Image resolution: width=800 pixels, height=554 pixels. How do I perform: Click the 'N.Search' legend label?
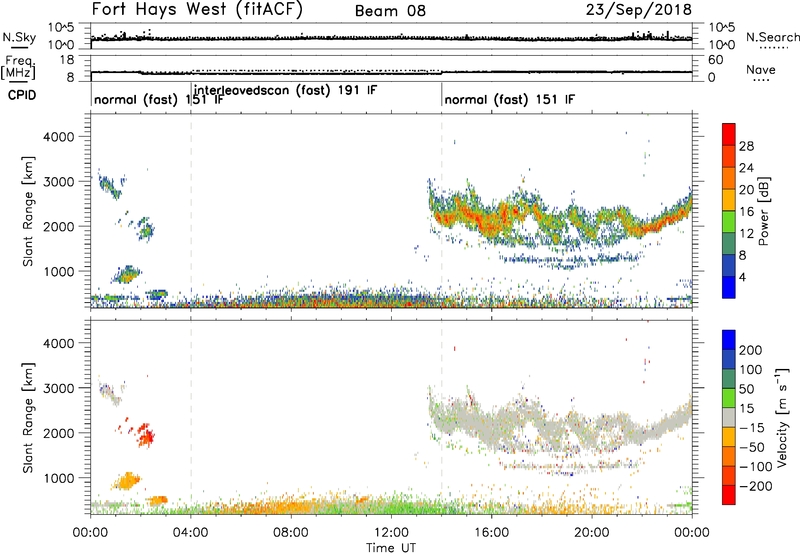(772, 37)
